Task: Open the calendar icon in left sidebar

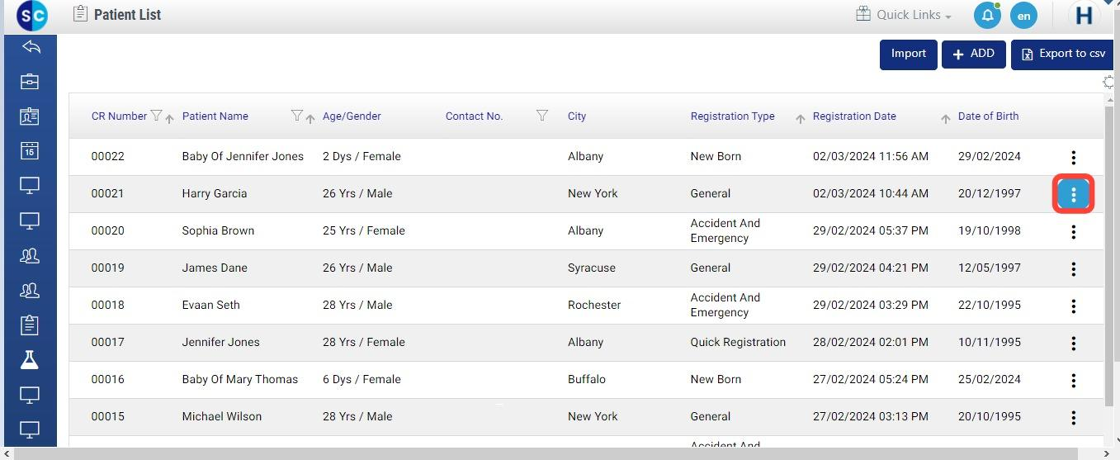Action: point(30,151)
